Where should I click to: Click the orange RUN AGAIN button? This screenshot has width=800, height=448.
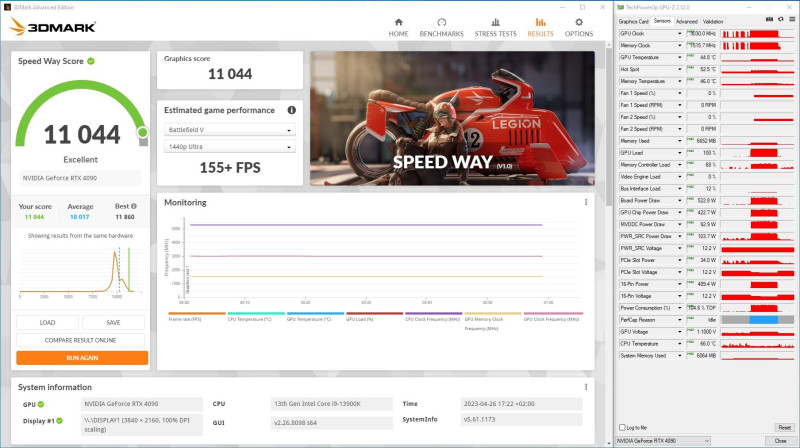tap(82, 358)
